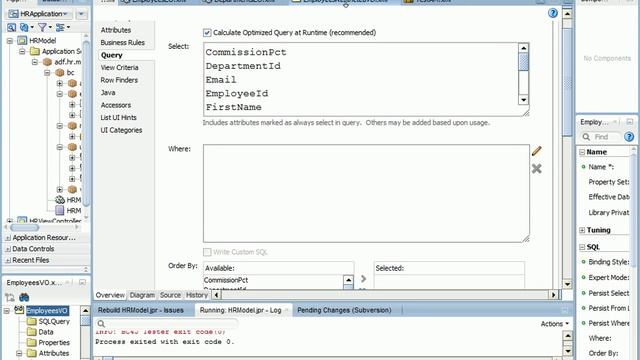
Task: Click the editor help question mark icon
Action: 553,13
